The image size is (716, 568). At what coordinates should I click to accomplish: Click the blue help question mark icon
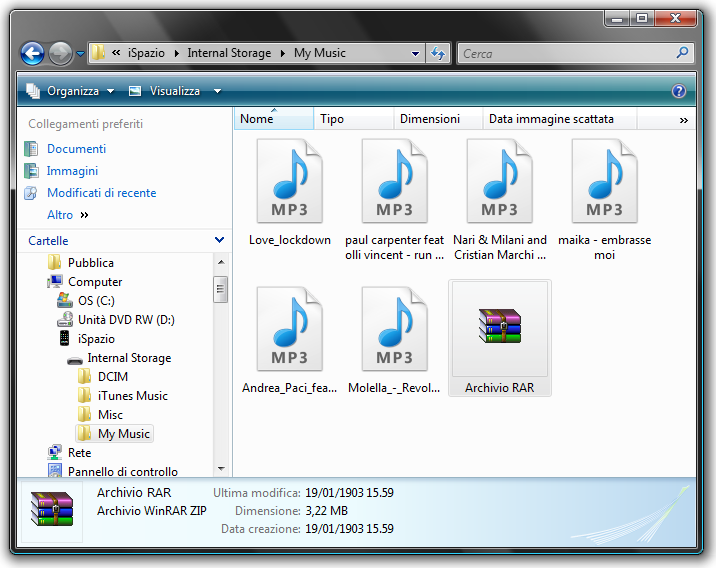click(x=679, y=91)
